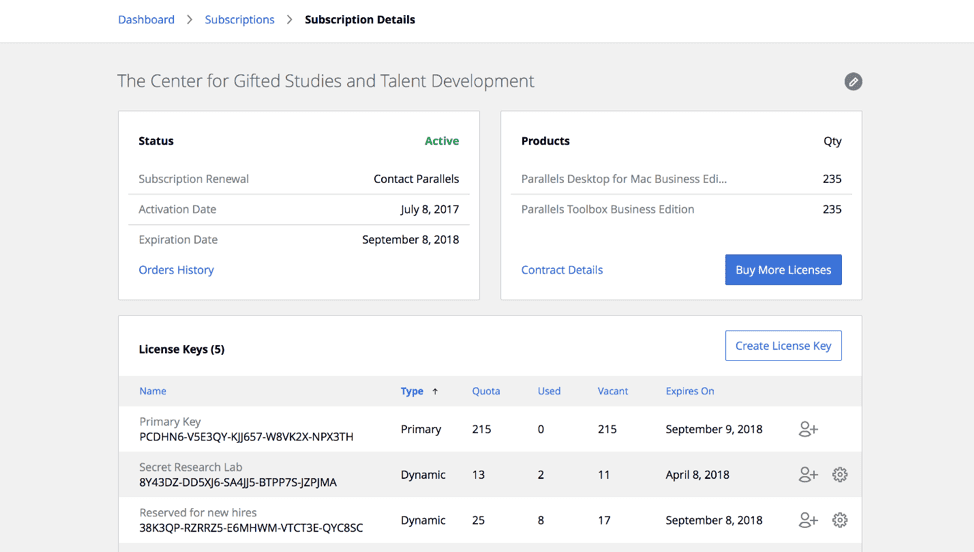
Task: Click the 'Qty' header in Products
Action: click(832, 141)
